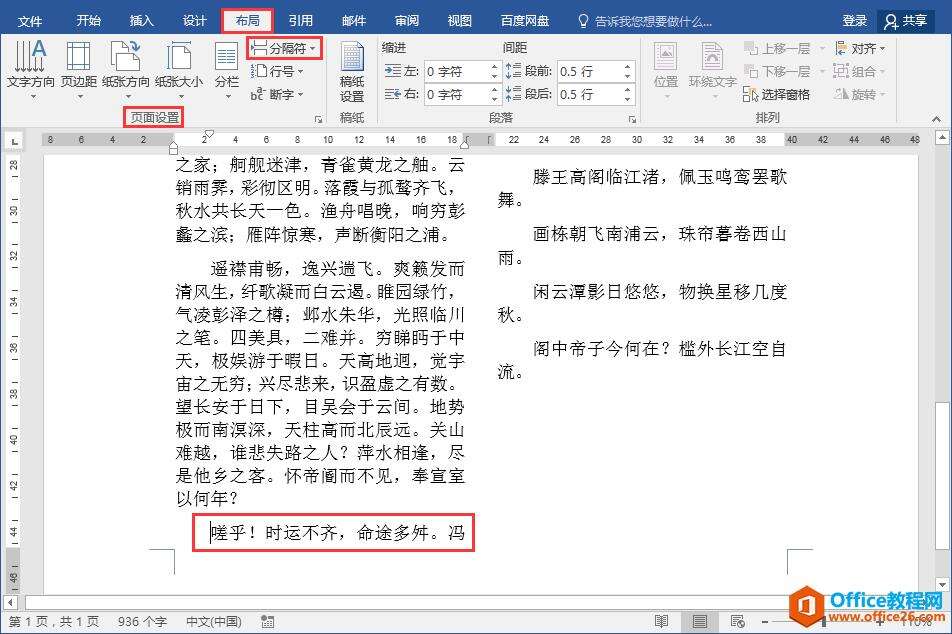Switch to the 百度网盘 tab
Image resolution: width=952 pixels, height=634 pixels.
pos(525,21)
